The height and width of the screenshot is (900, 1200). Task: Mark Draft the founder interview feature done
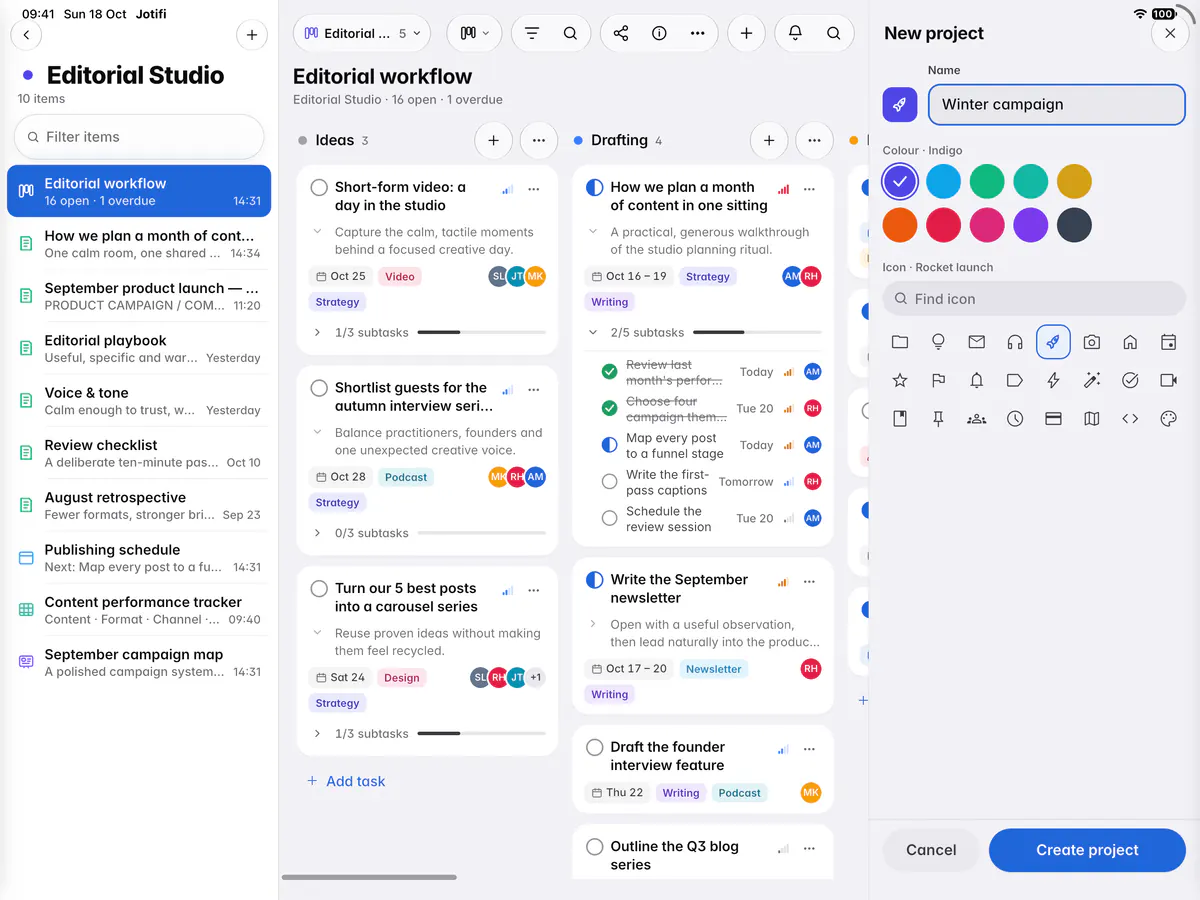coord(594,748)
